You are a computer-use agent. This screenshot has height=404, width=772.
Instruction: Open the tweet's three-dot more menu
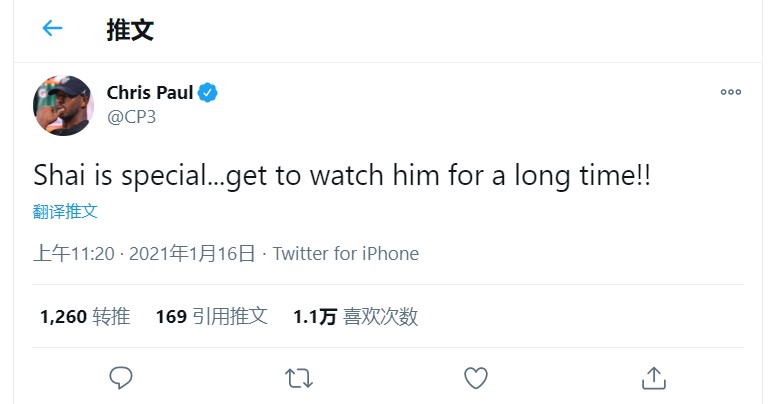pos(730,92)
